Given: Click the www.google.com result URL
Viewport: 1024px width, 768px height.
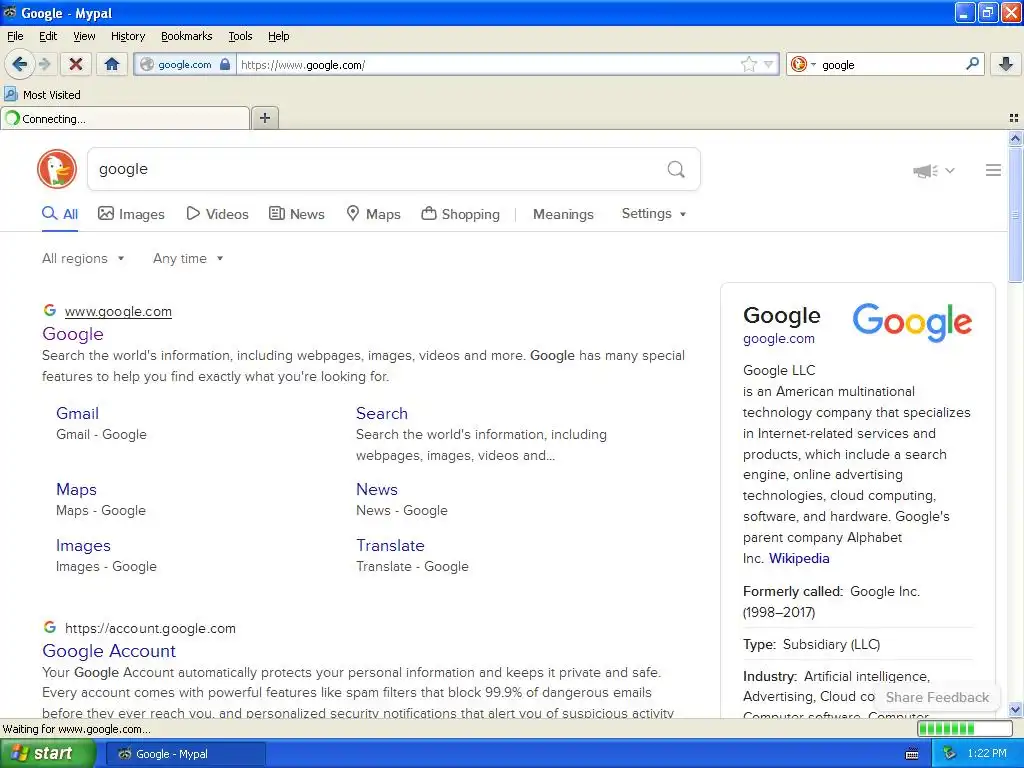Looking at the screenshot, I should (118, 312).
